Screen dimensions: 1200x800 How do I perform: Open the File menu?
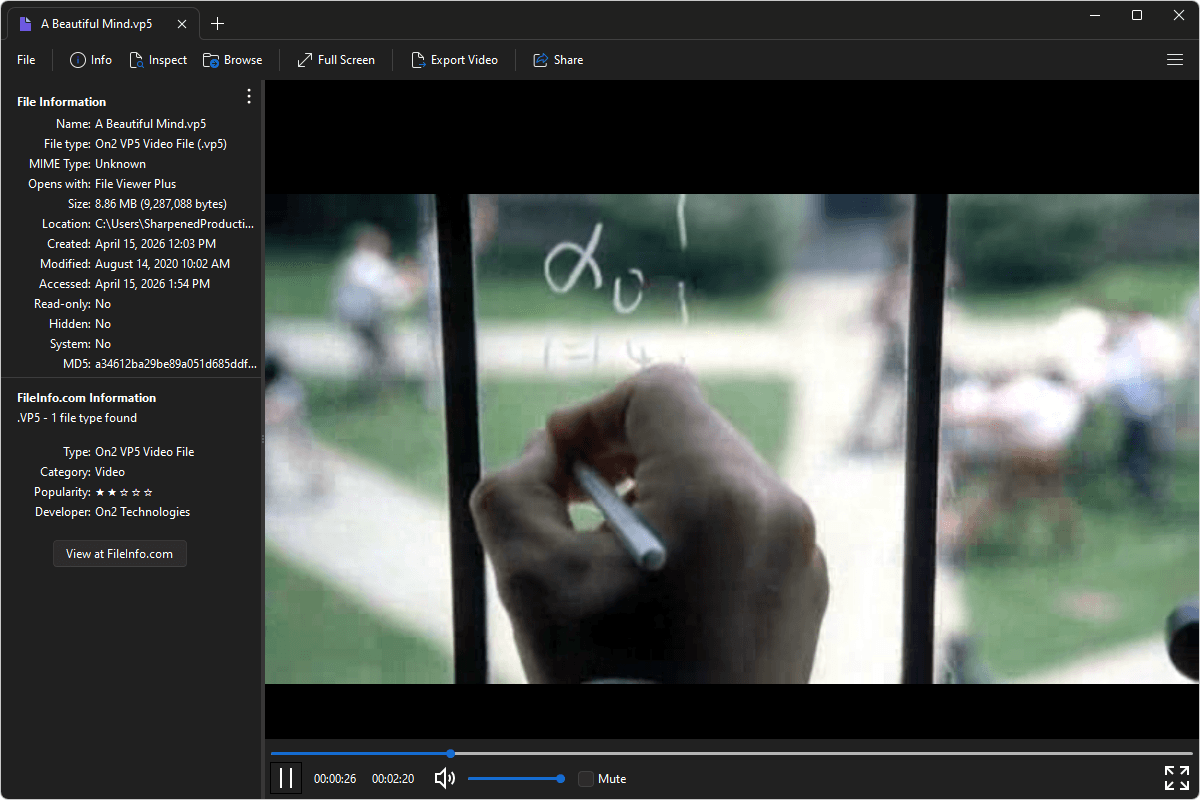click(x=25, y=59)
